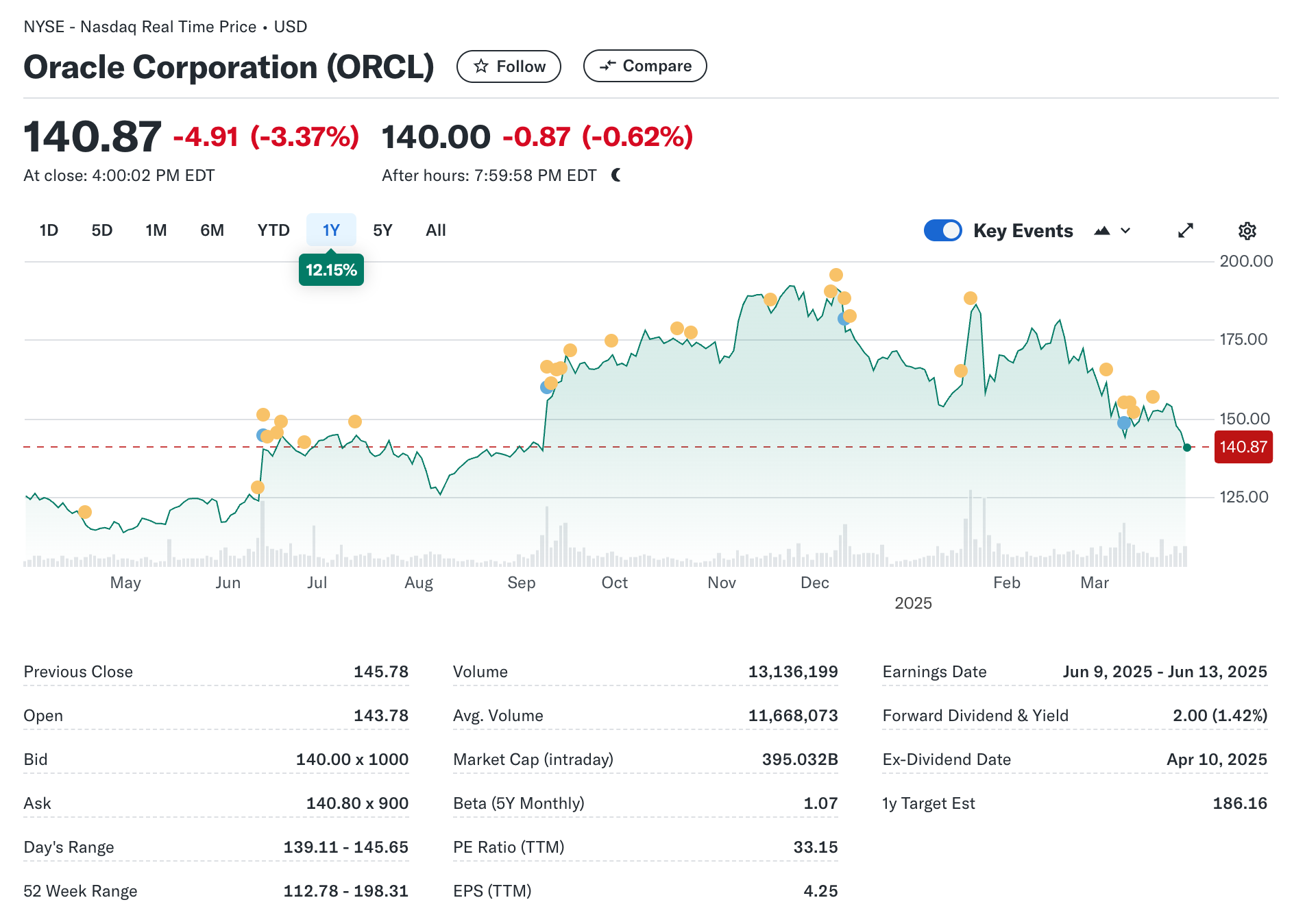Select the 5D time range

point(102,230)
